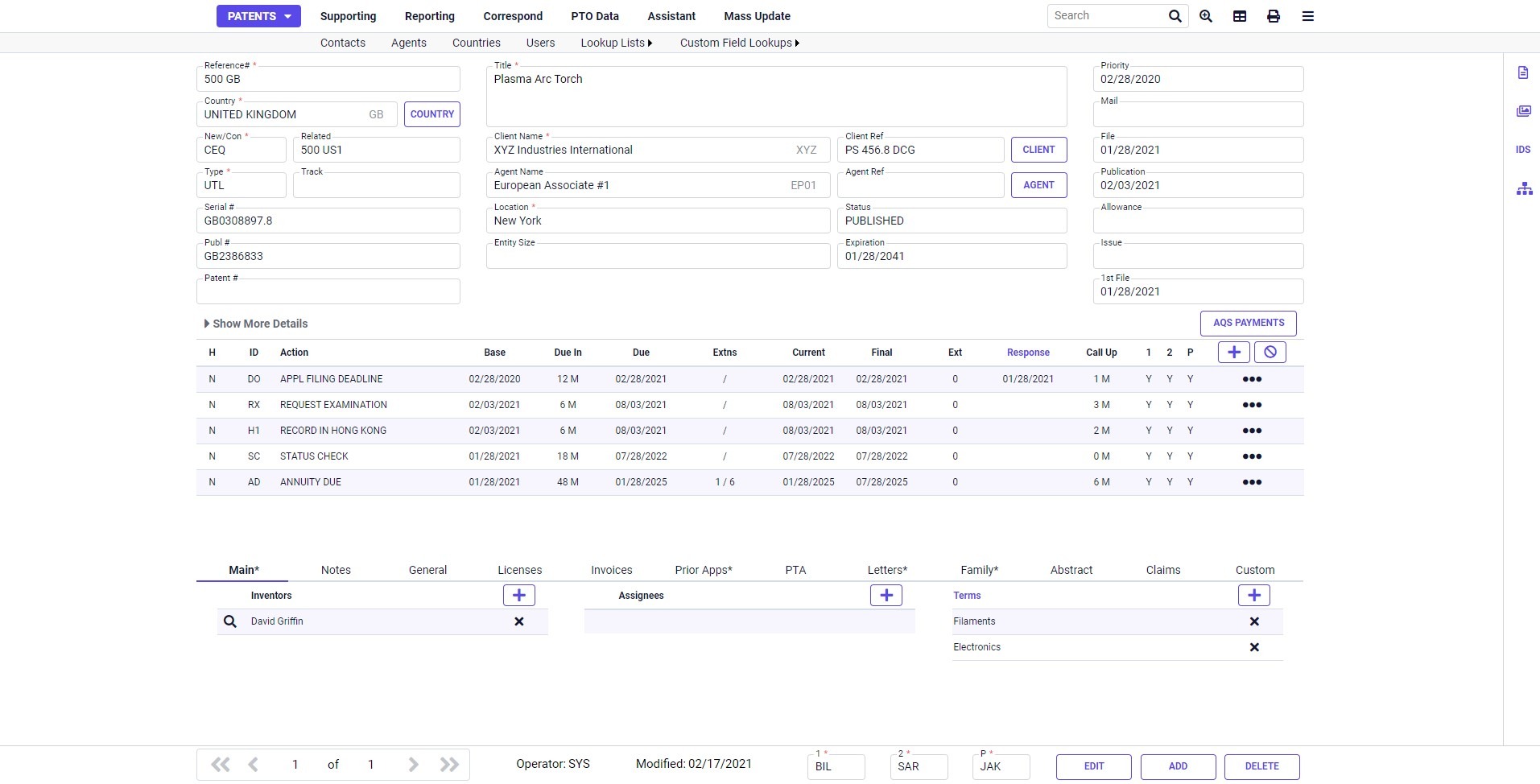Look up inventor David Griffin magnifier

point(230,621)
